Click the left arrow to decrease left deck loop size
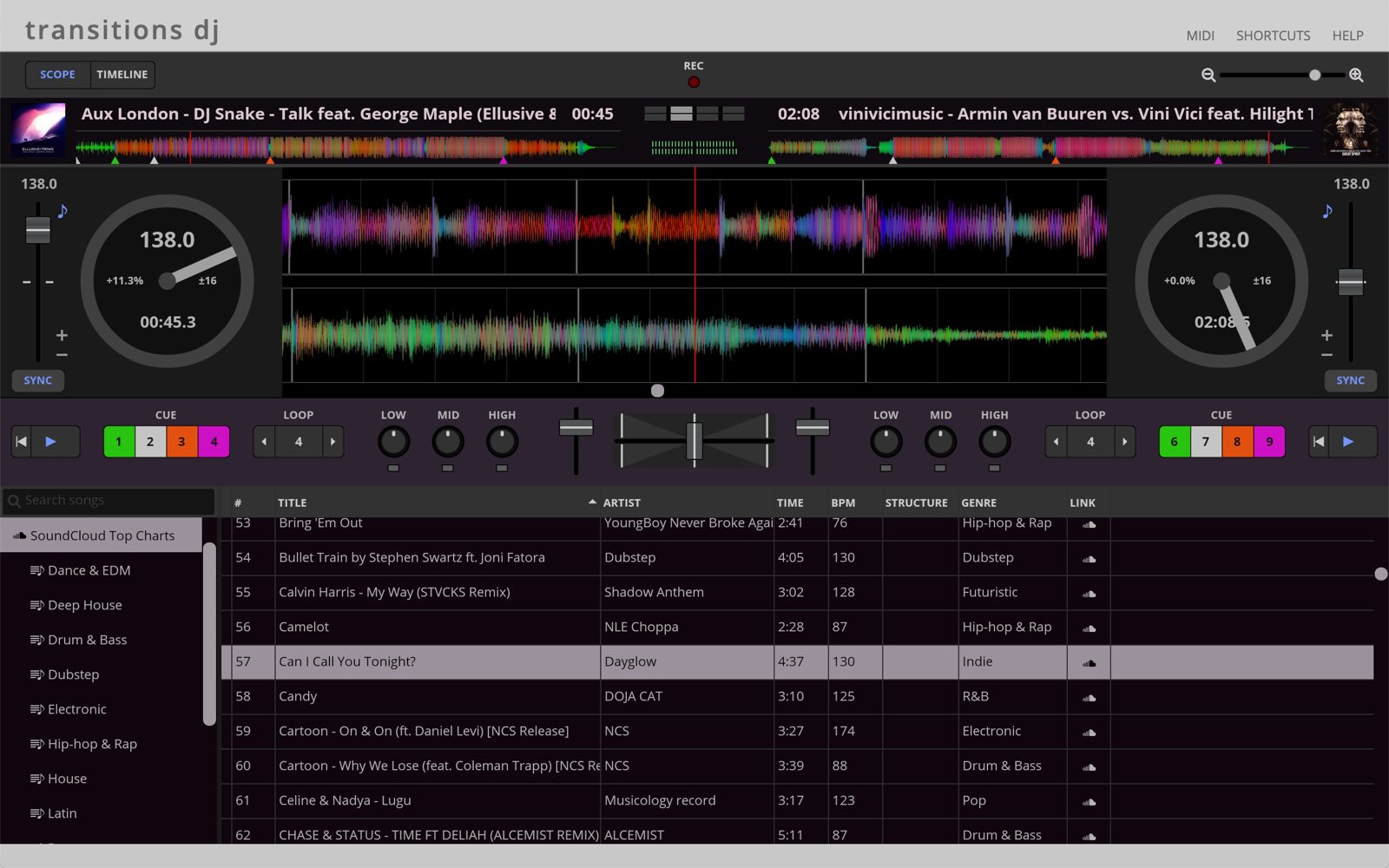This screenshot has width=1389, height=868. coord(263,442)
